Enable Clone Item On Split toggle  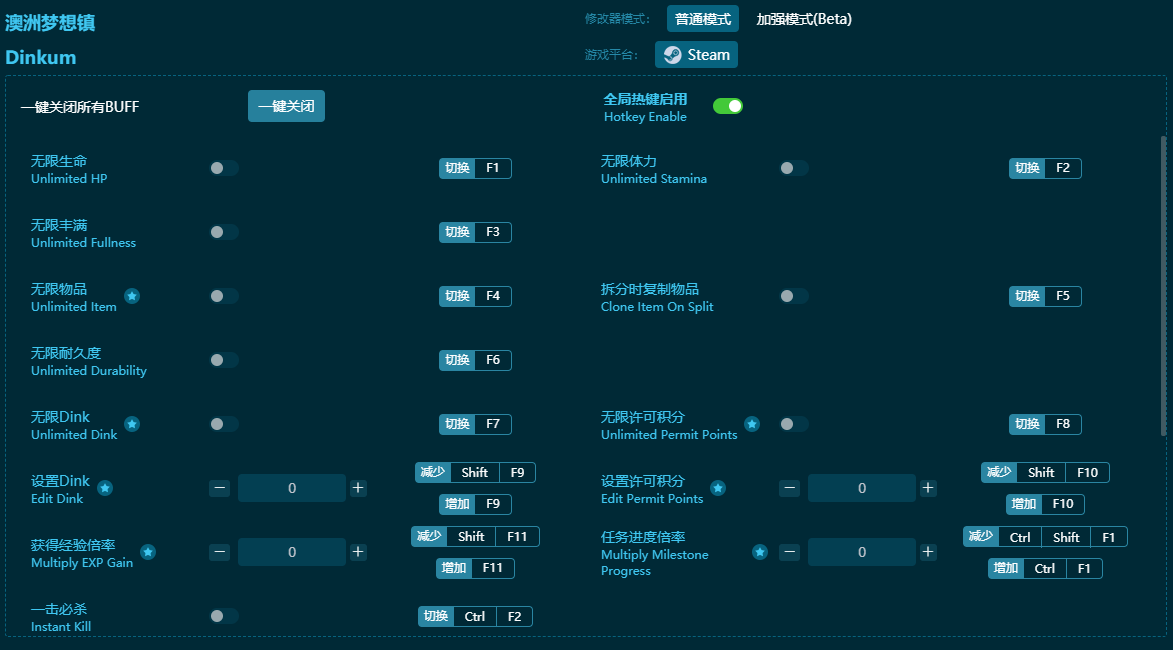click(794, 296)
